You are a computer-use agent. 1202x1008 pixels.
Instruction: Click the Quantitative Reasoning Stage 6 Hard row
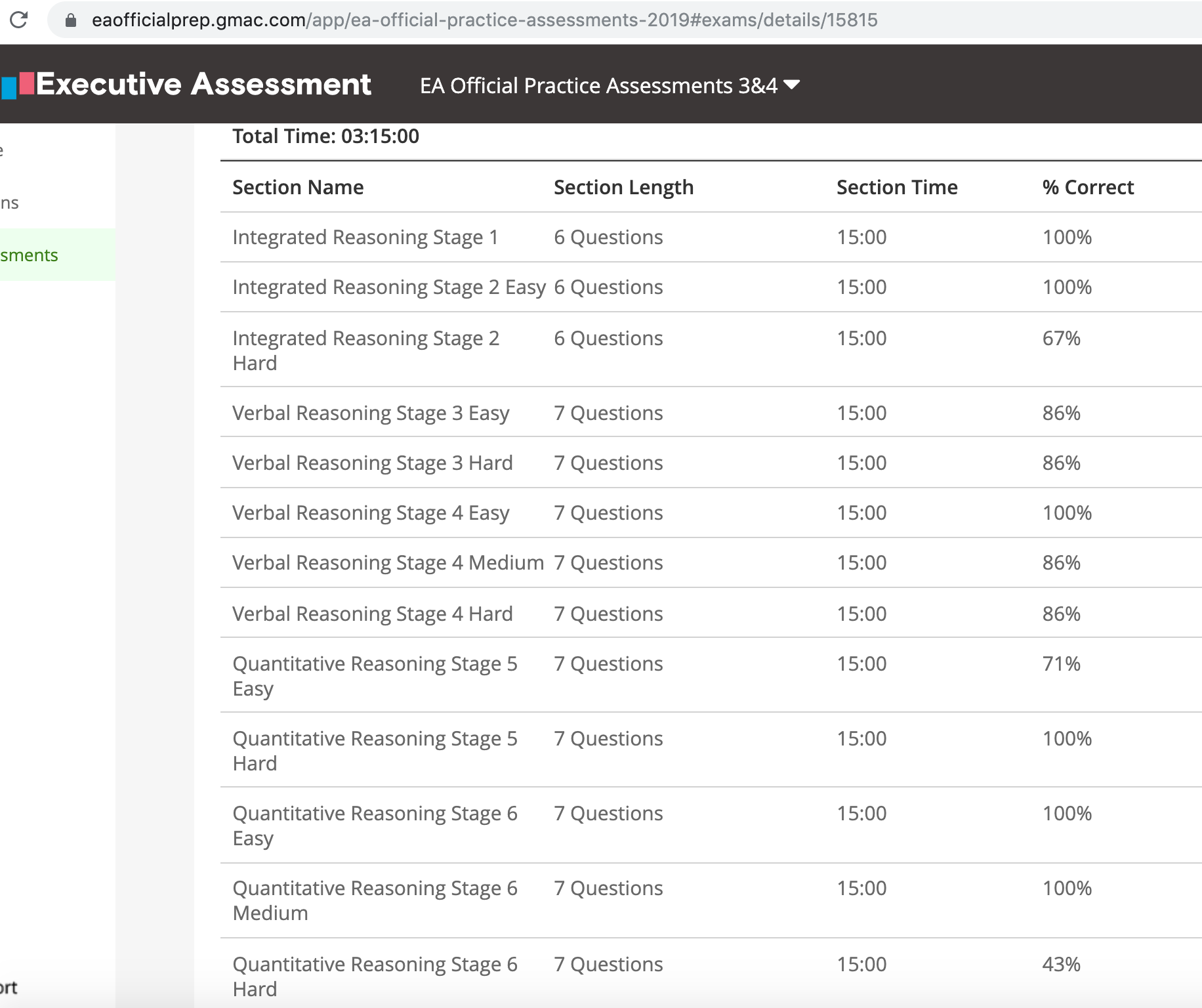pos(374,976)
